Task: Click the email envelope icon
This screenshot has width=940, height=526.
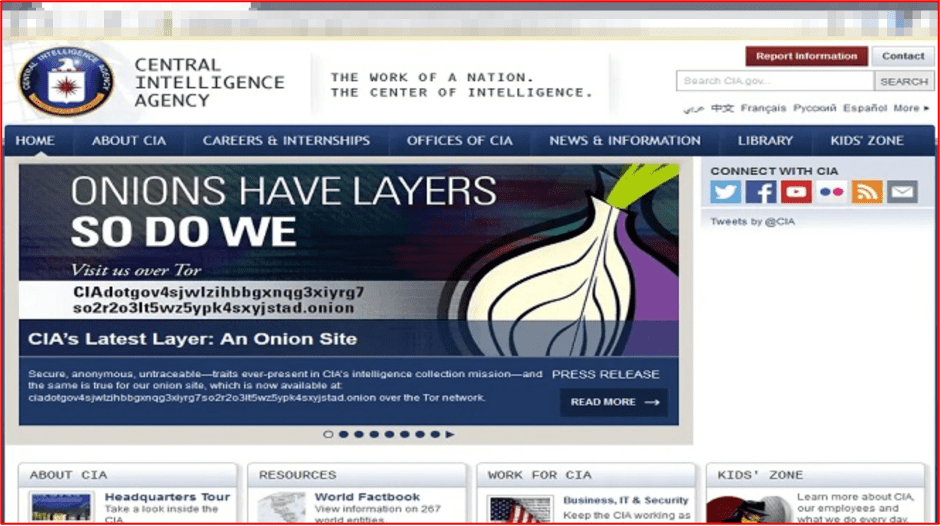Action: (x=902, y=192)
